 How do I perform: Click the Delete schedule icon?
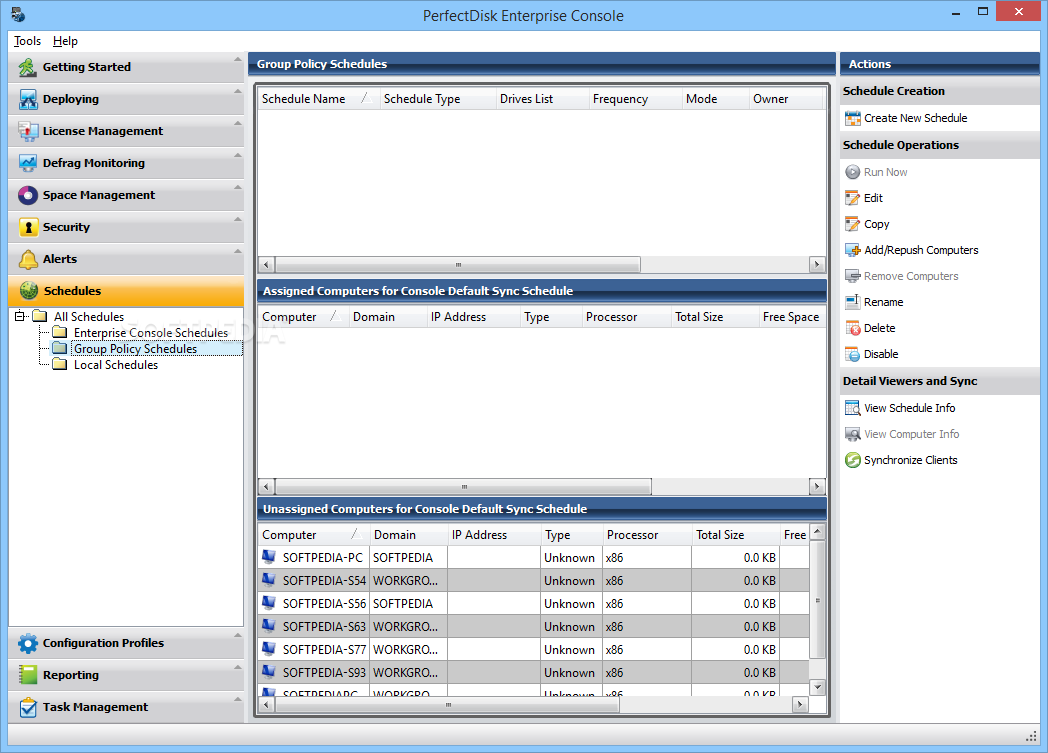coord(852,328)
